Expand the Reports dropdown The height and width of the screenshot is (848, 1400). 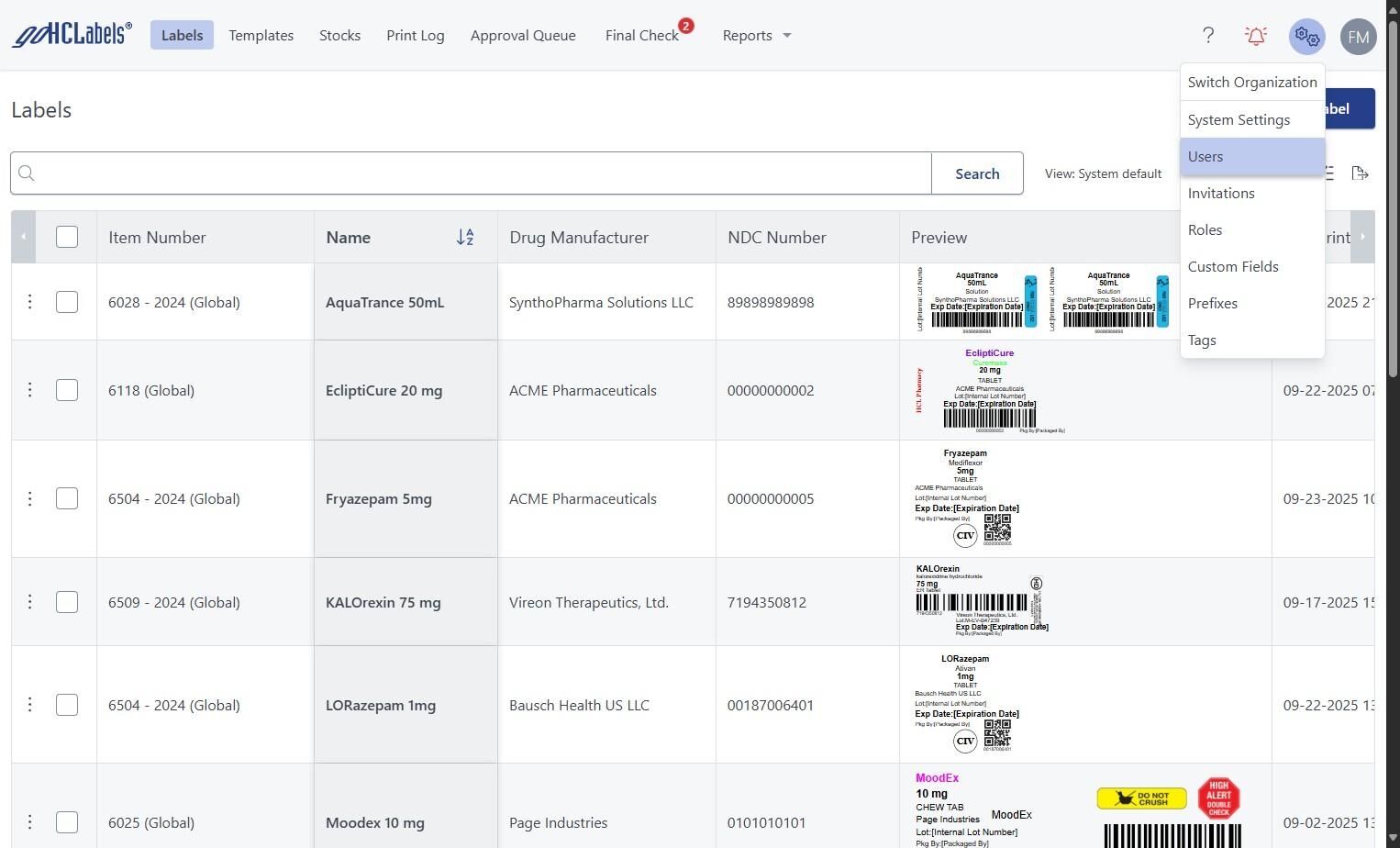point(756,36)
